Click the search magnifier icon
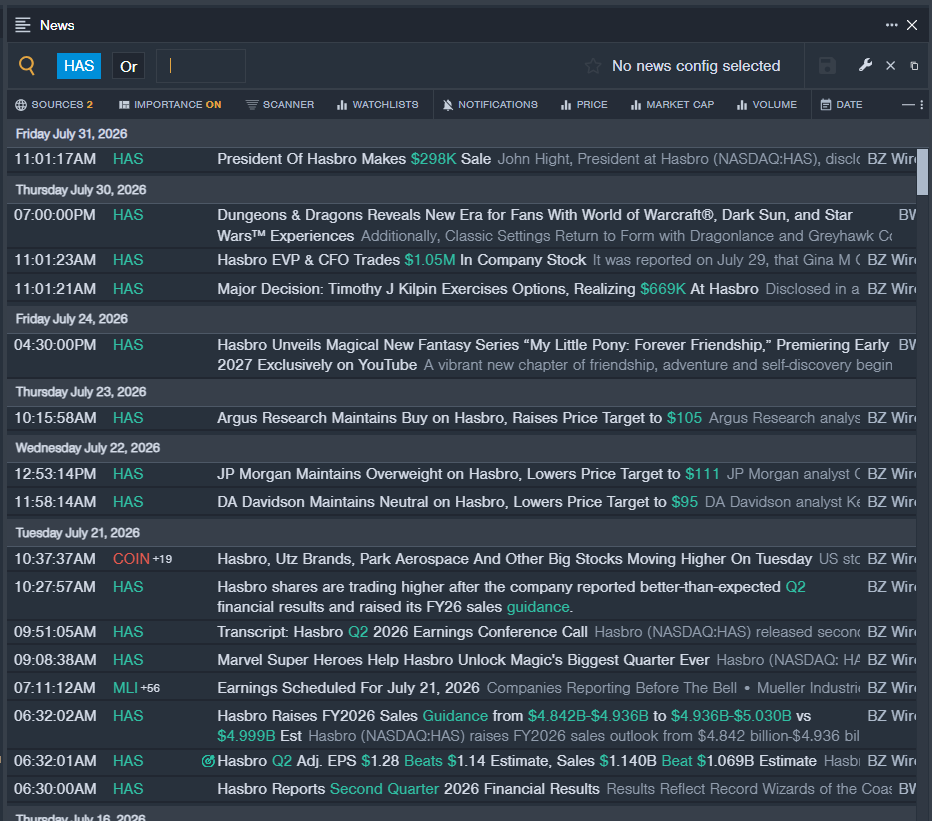This screenshot has width=932, height=821. pyautogui.click(x=27, y=65)
